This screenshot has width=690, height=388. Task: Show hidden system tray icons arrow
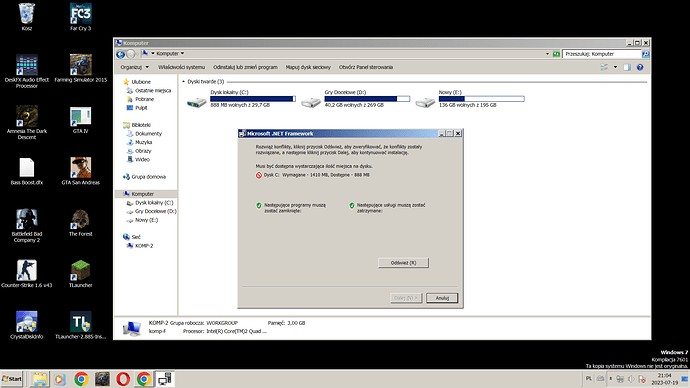click(610, 378)
